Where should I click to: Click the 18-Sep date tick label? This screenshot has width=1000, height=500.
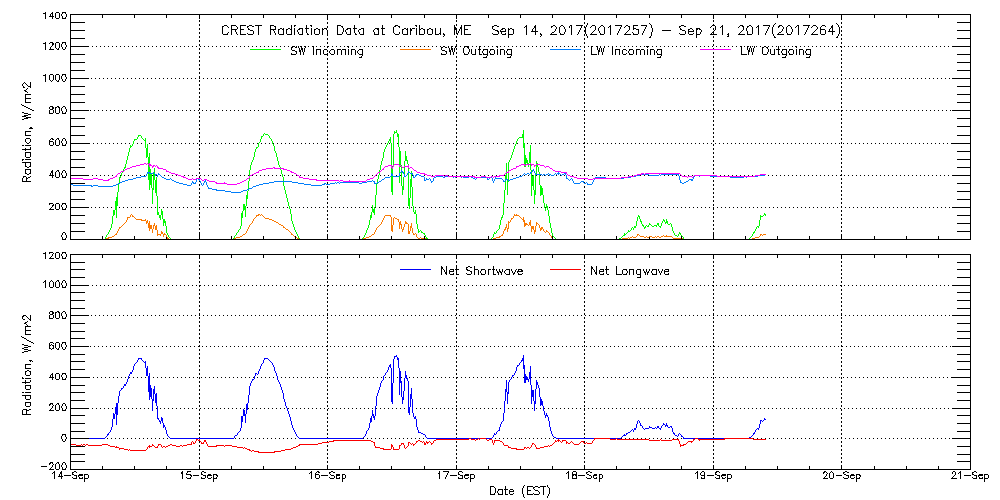[x=584, y=477]
